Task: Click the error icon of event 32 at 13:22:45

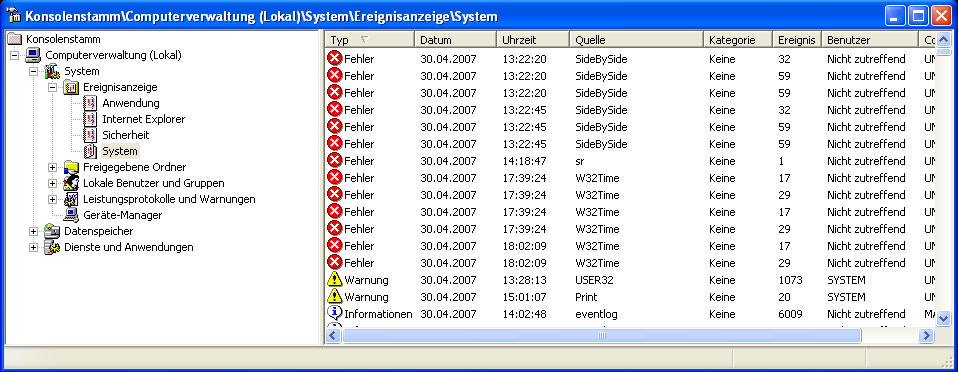Action: tap(335, 110)
